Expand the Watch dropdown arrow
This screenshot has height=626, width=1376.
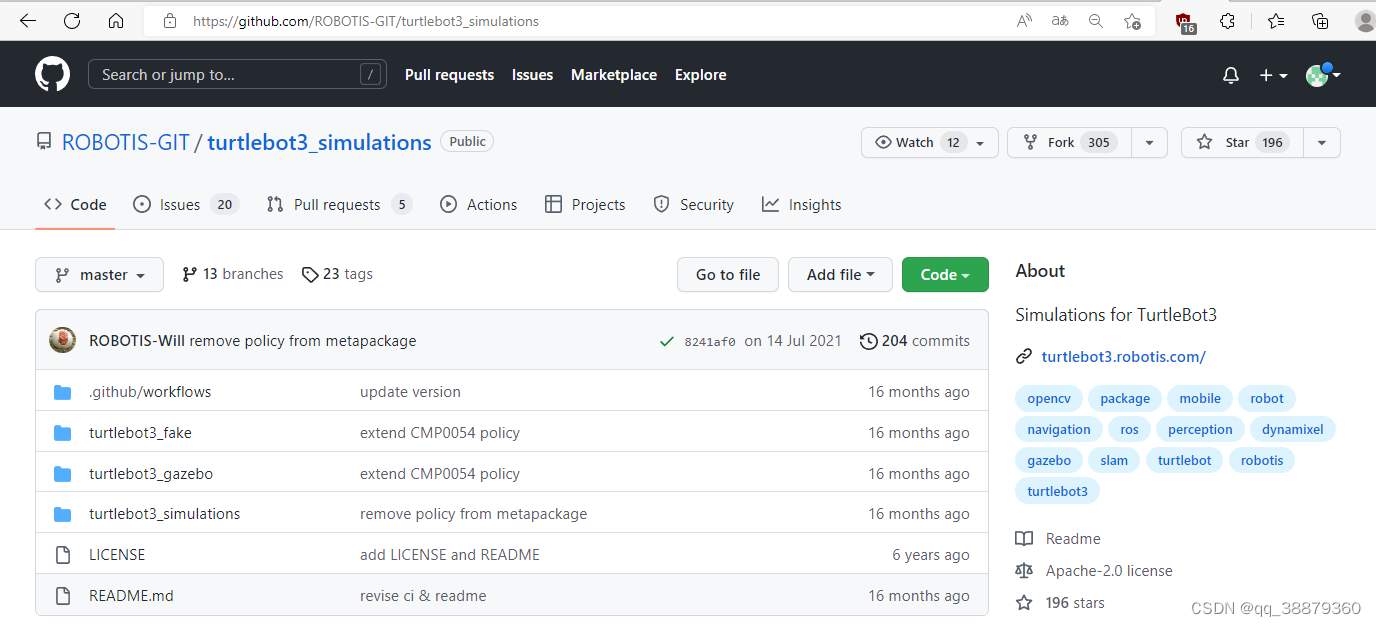pyautogui.click(x=980, y=143)
